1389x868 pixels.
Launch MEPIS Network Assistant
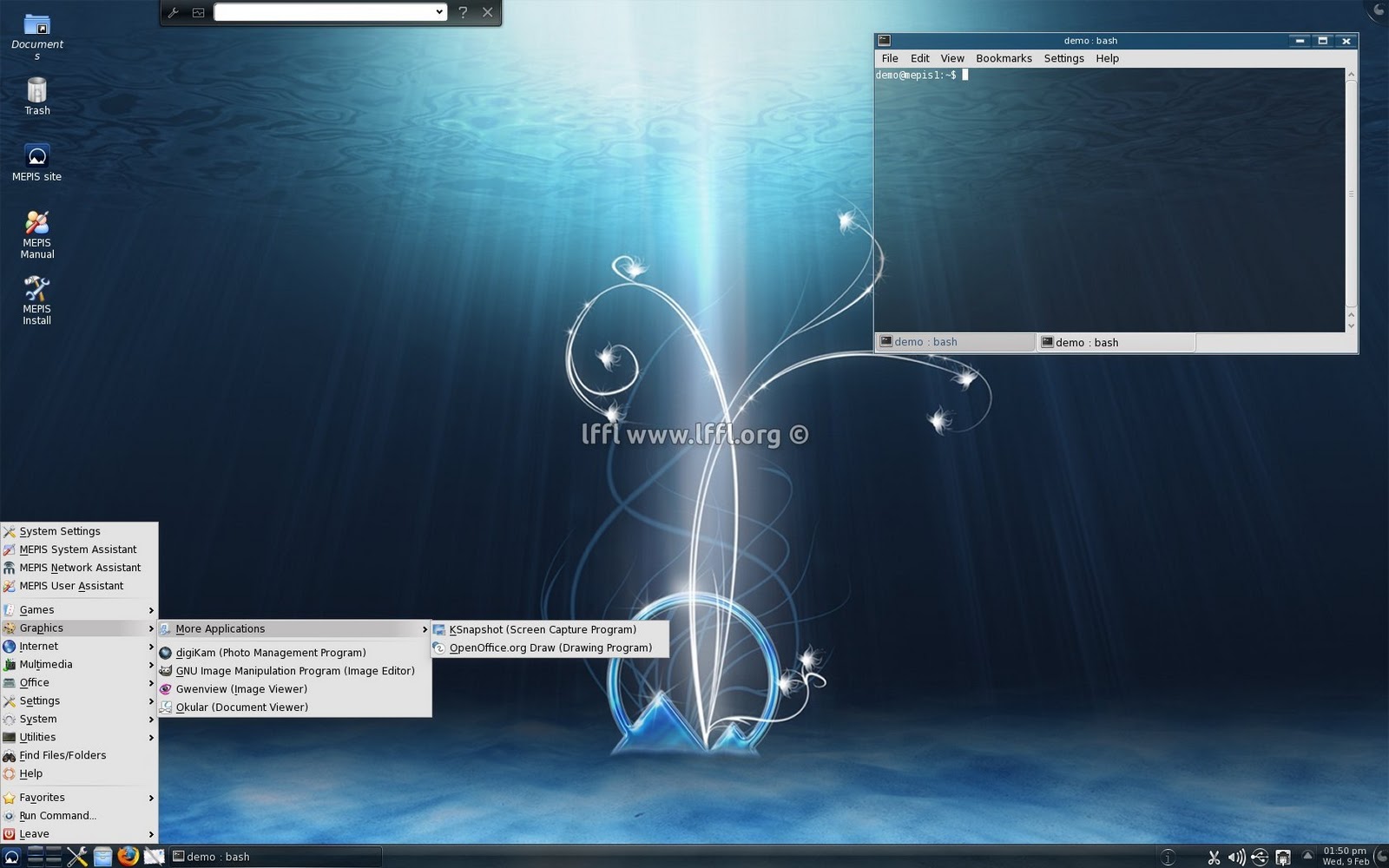(79, 568)
